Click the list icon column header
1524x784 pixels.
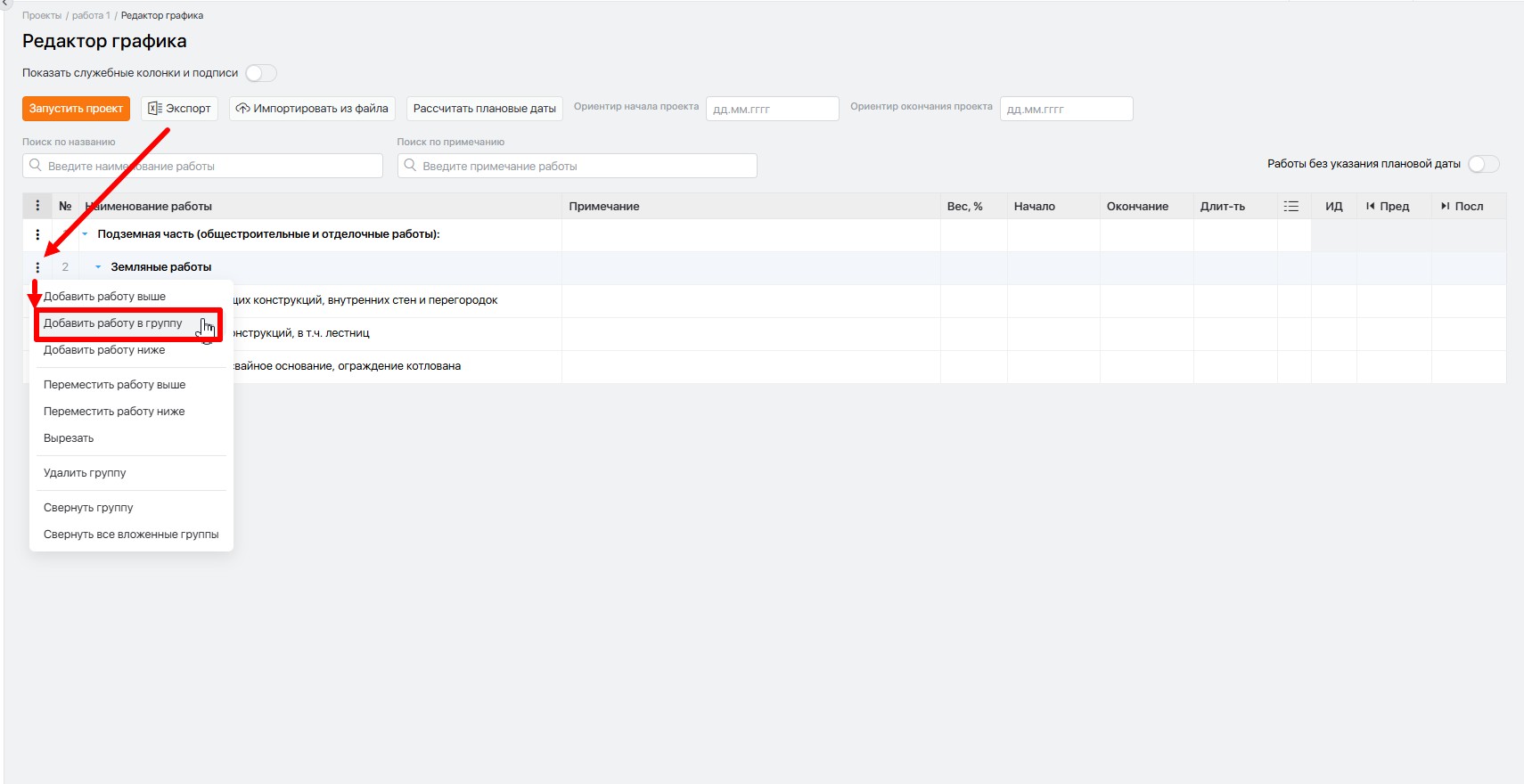[x=1290, y=206]
